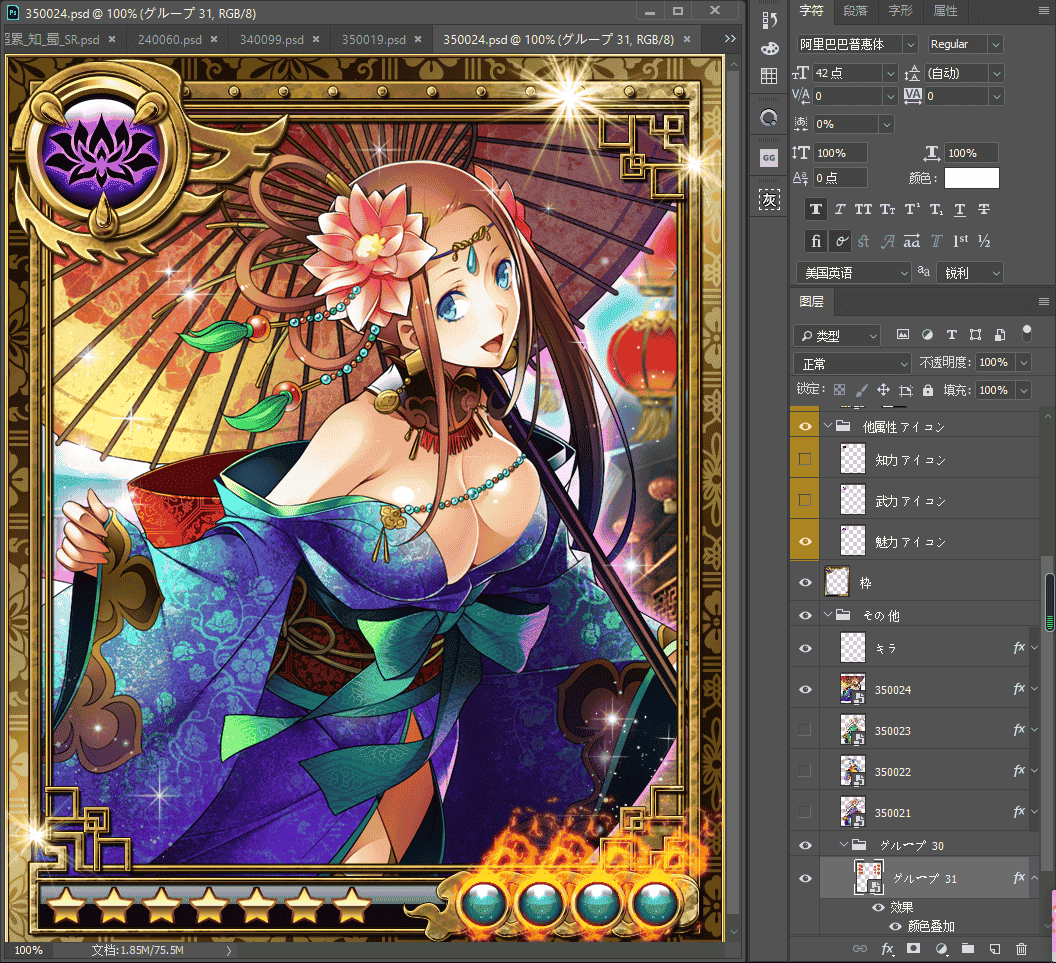Filter layers by adjustment layer icon
The height and width of the screenshot is (963, 1056).
point(927,335)
